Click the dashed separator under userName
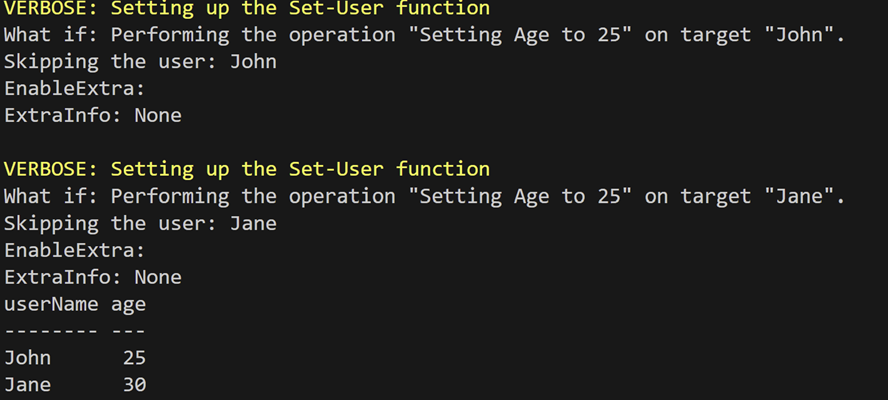888x400 pixels. click(51, 330)
